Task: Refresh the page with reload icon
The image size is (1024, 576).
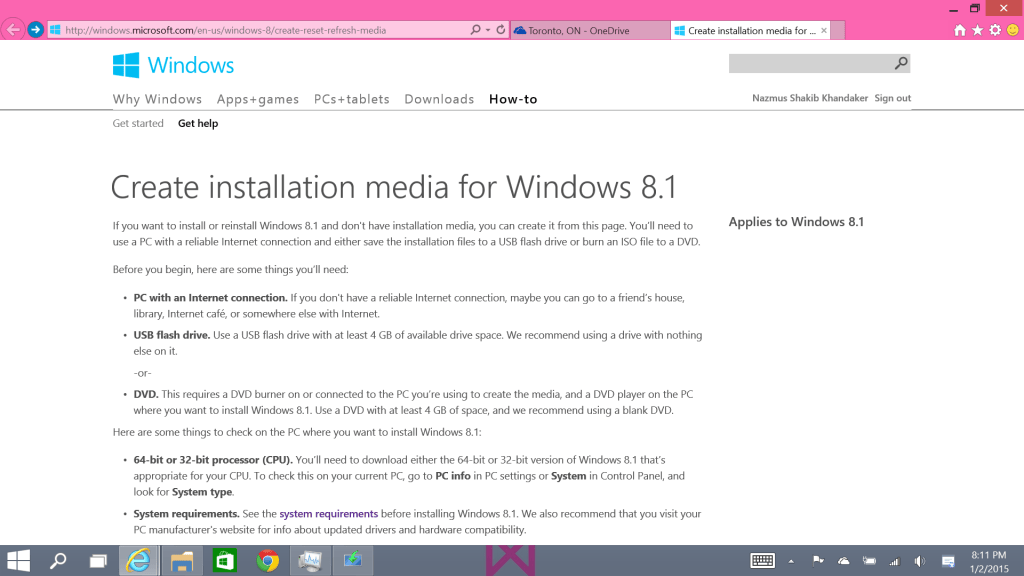Action: 501,30
